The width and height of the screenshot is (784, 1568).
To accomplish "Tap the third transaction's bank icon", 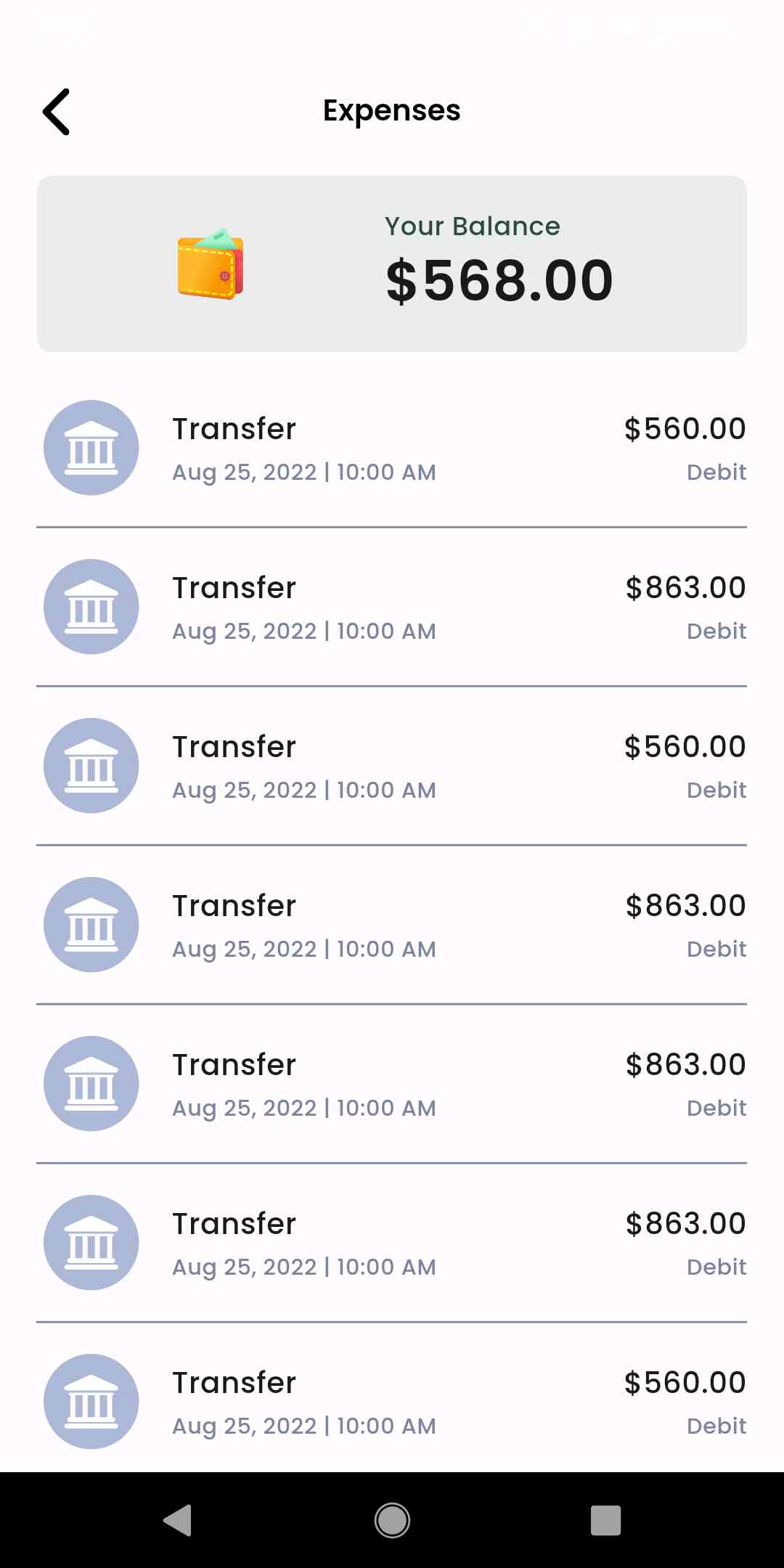I will tap(91, 766).
